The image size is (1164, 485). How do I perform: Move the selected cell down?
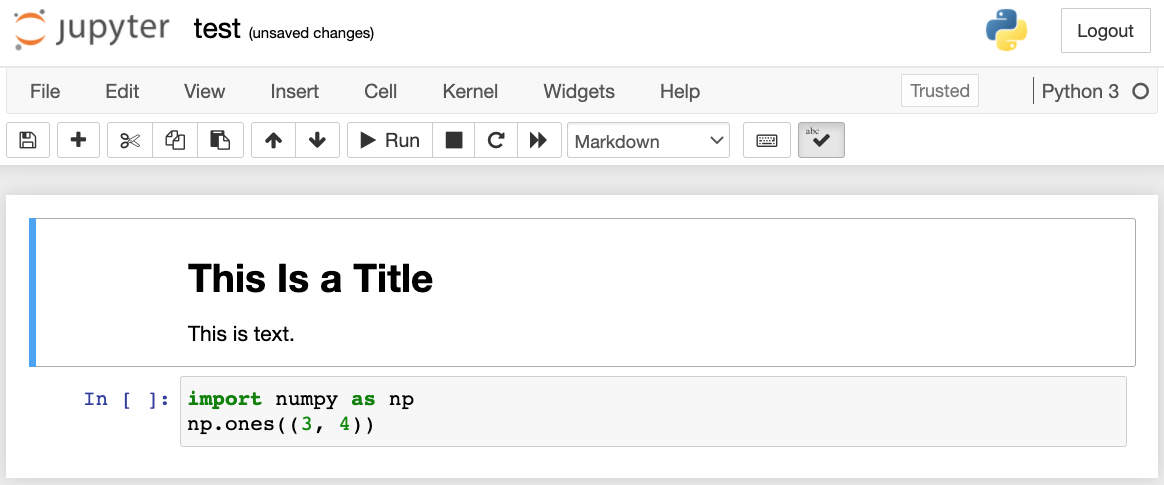coord(318,141)
